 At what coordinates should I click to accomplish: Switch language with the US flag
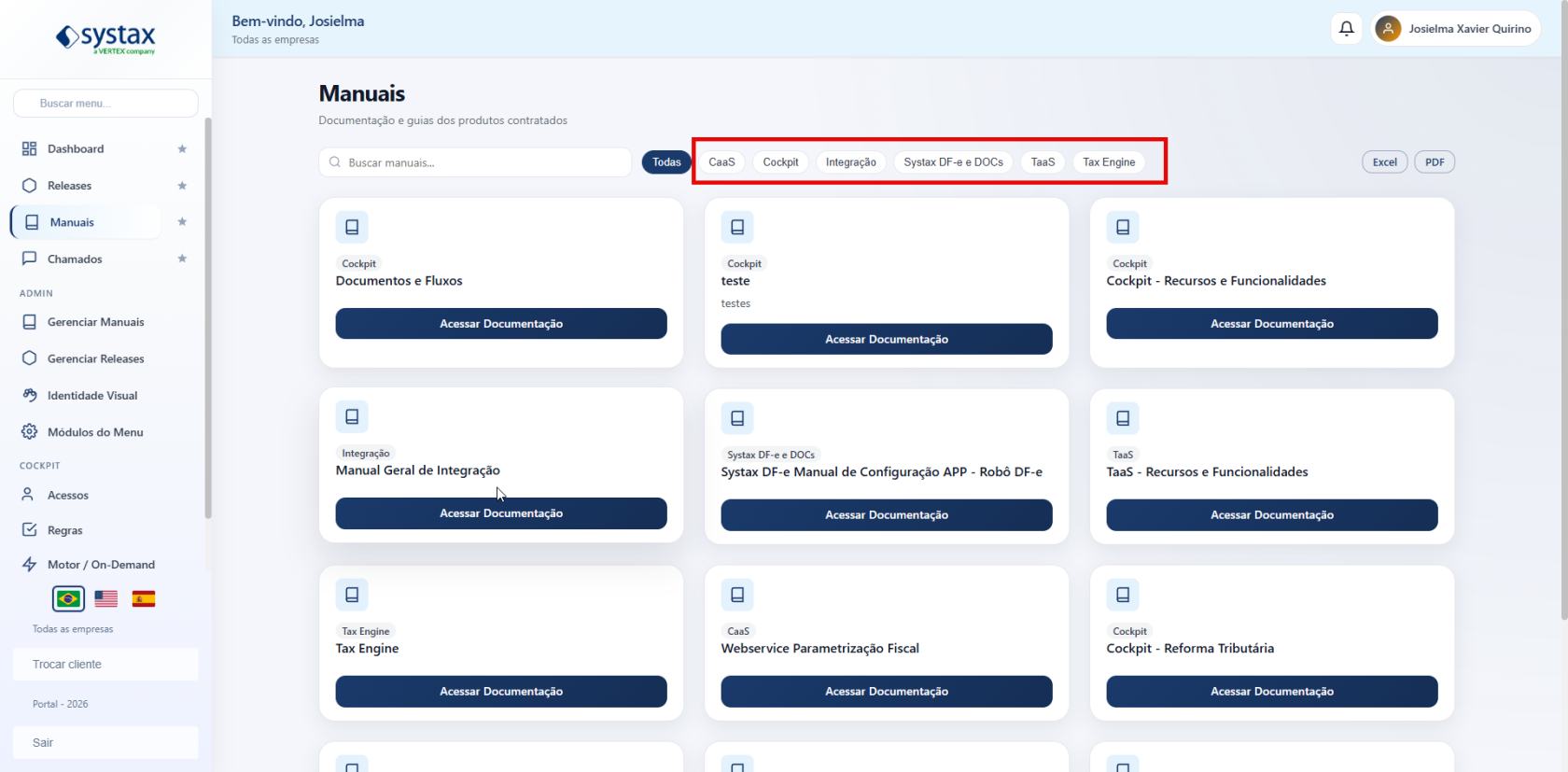coord(106,598)
